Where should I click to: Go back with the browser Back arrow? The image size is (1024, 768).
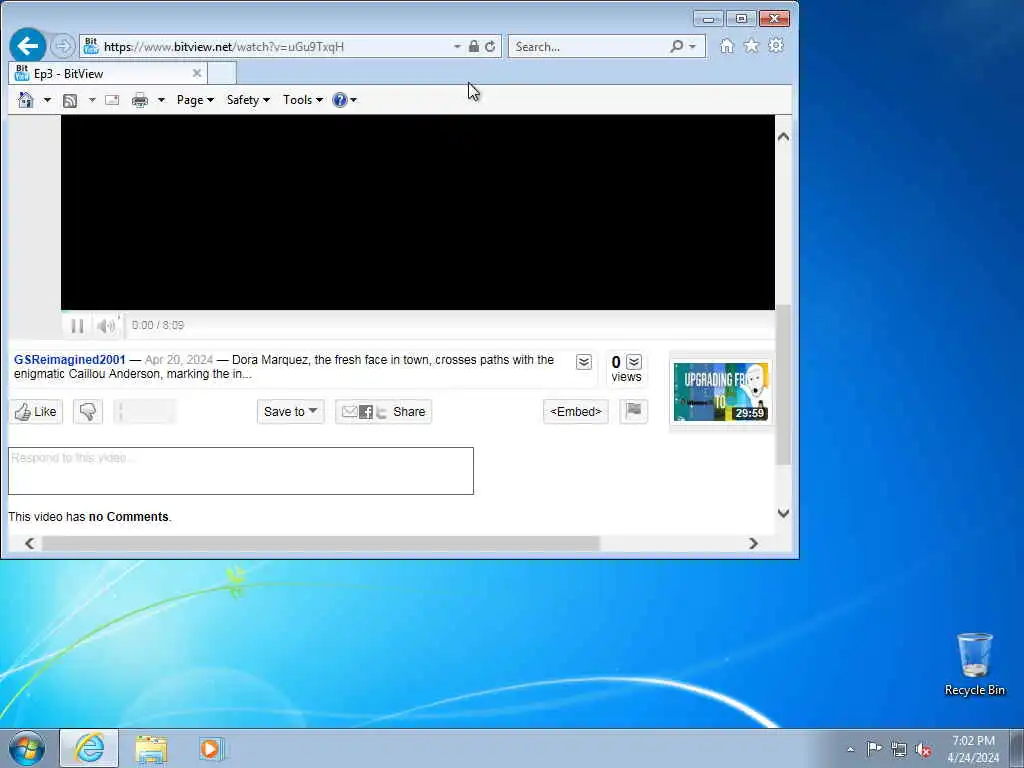[27, 46]
